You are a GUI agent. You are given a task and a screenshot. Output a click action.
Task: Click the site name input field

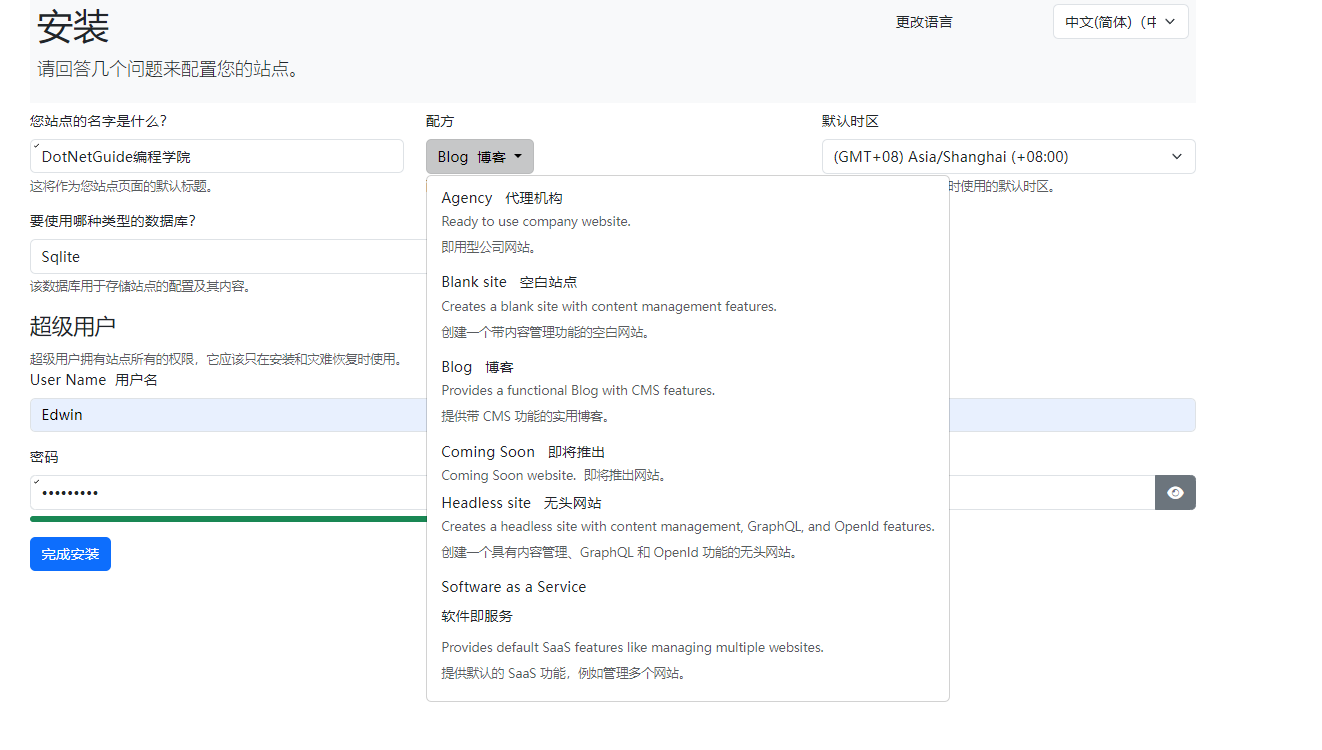click(217, 157)
